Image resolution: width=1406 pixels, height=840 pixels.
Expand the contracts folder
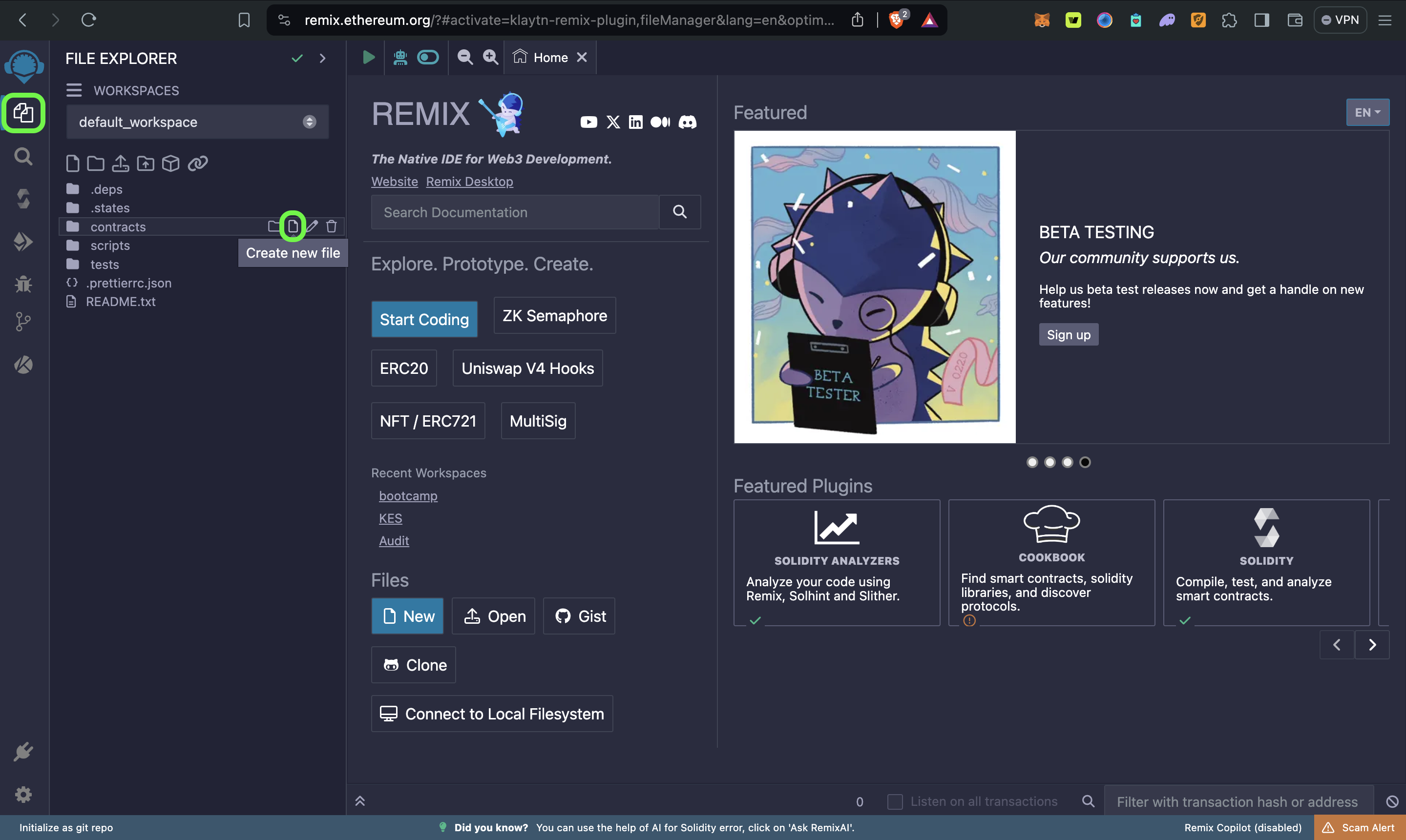click(118, 227)
